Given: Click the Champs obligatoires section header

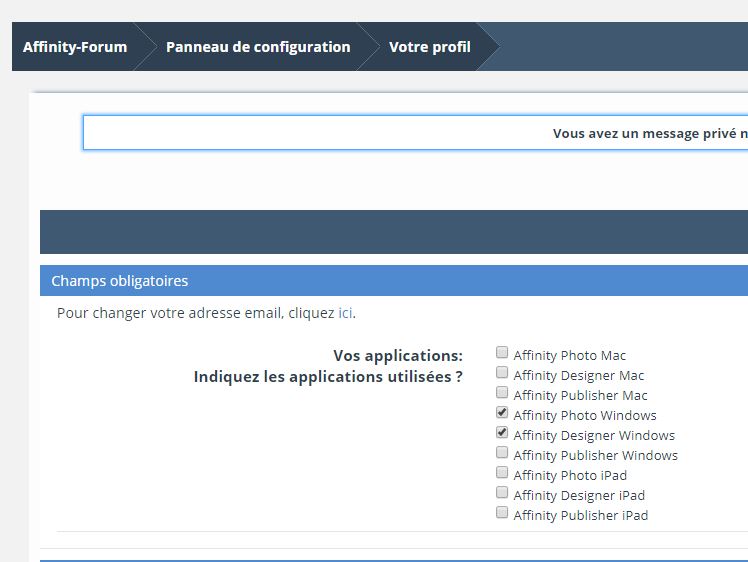Looking at the screenshot, I should 394,281.
